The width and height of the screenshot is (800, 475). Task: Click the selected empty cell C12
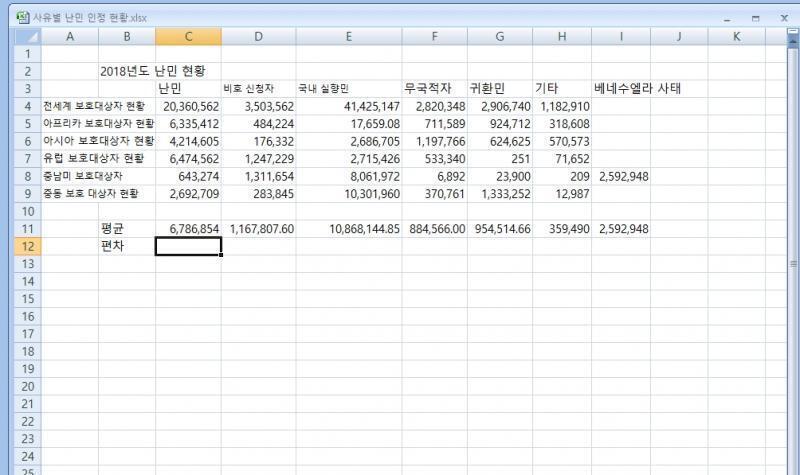click(188, 246)
